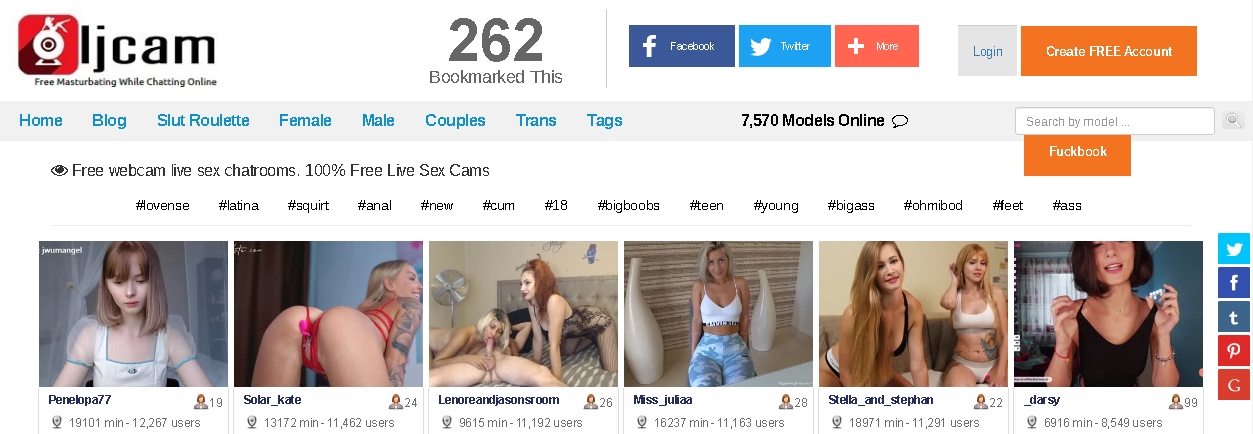Go to the Tags navigation item
The image size is (1253, 434).
(x=605, y=120)
